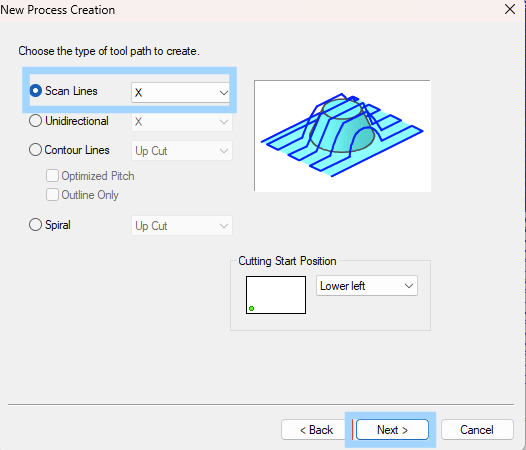
Task: Expand the Spiral Up Cut dropdown
Action: click(x=181, y=226)
